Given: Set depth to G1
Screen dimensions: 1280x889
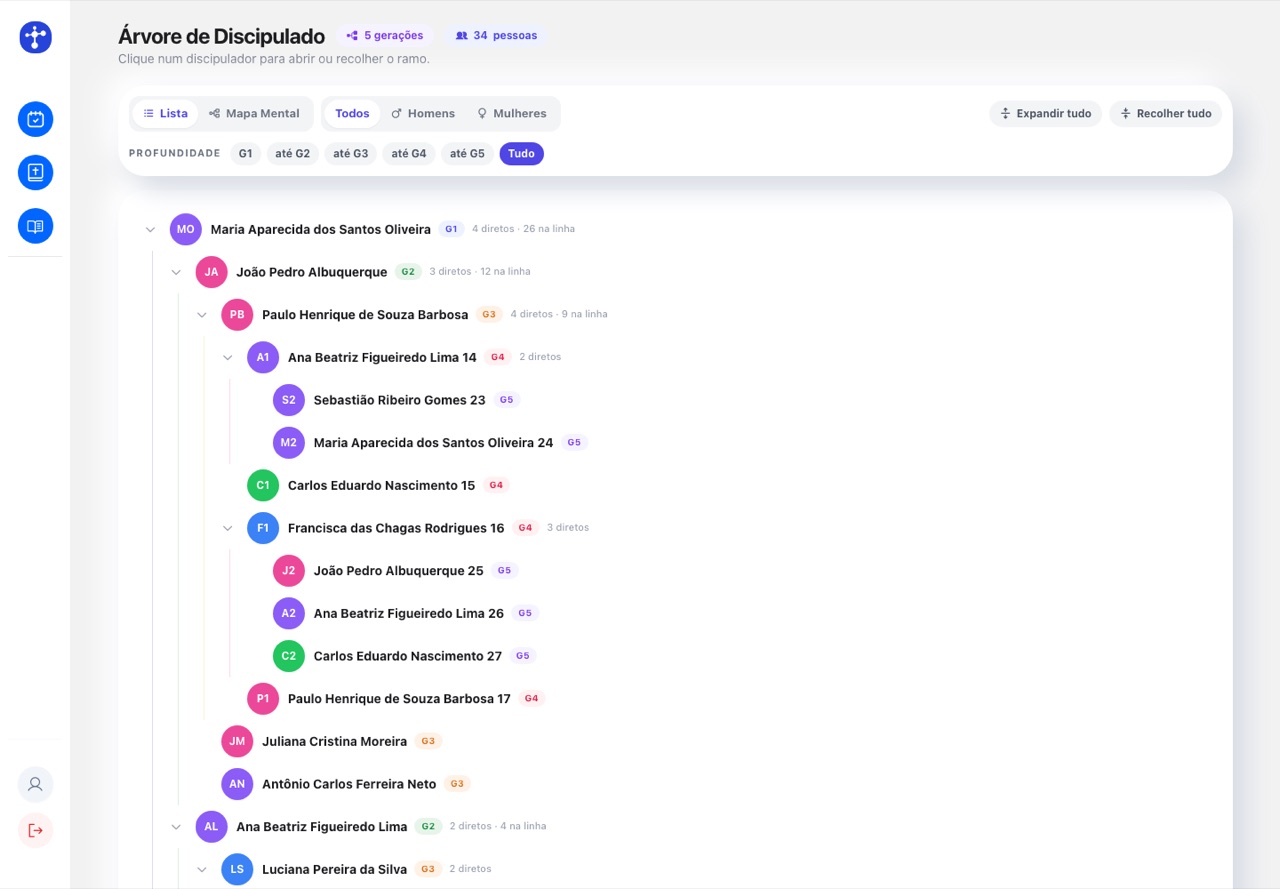Looking at the screenshot, I should pyautogui.click(x=245, y=154).
